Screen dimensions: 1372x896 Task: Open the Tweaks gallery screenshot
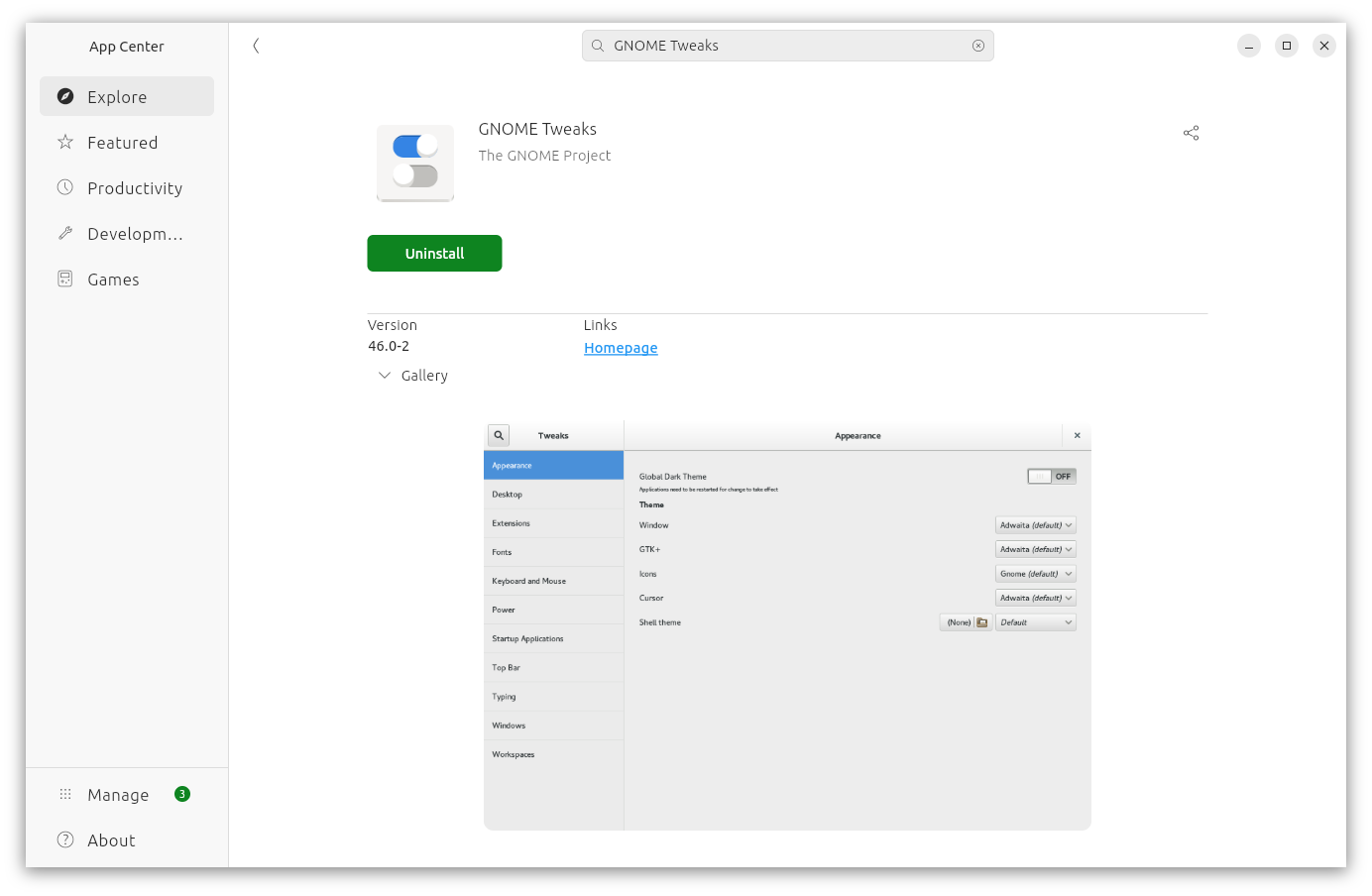pyautogui.click(x=787, y=625)
